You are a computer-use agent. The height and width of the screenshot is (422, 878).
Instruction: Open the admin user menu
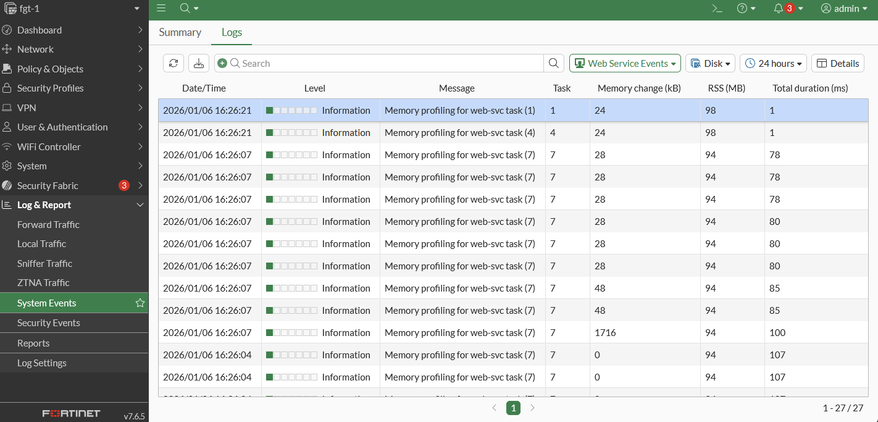[844, 9]
